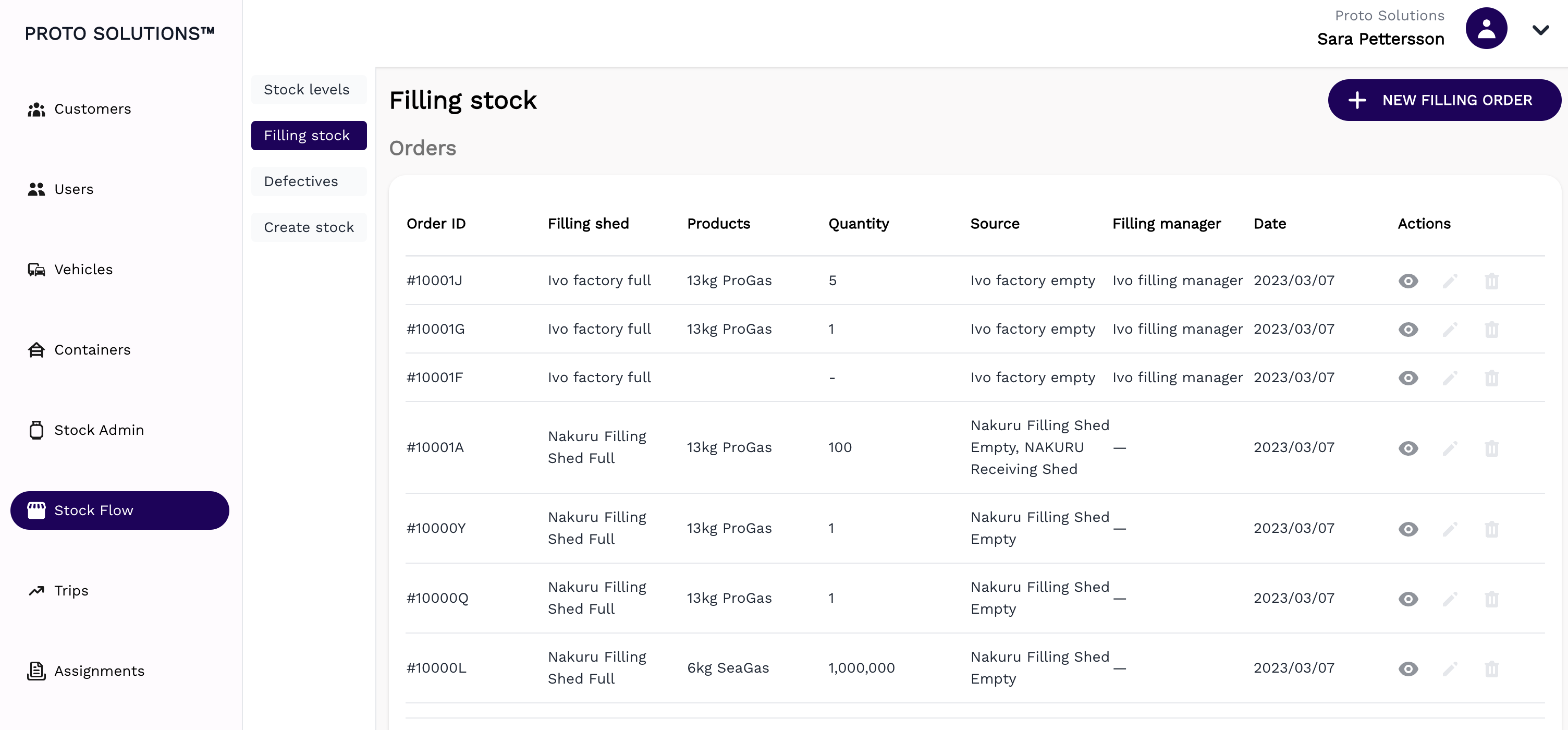Click the Products column header

click(718, 224)
